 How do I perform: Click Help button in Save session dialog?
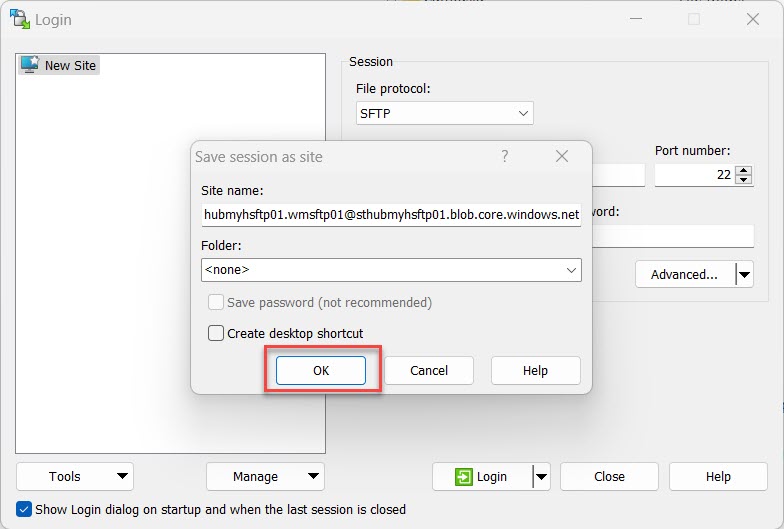[535, 370]
